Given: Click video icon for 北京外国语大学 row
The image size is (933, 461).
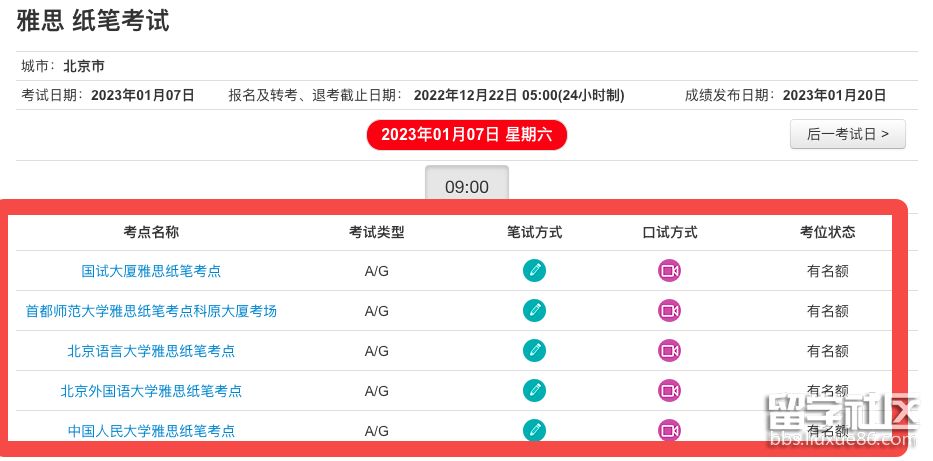Looking at the screenshot, I should pyautogui.click(x=669, y=390).
